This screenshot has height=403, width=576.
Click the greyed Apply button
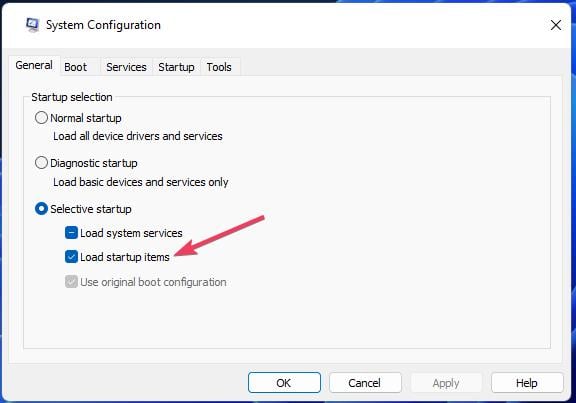click(446, 383)
